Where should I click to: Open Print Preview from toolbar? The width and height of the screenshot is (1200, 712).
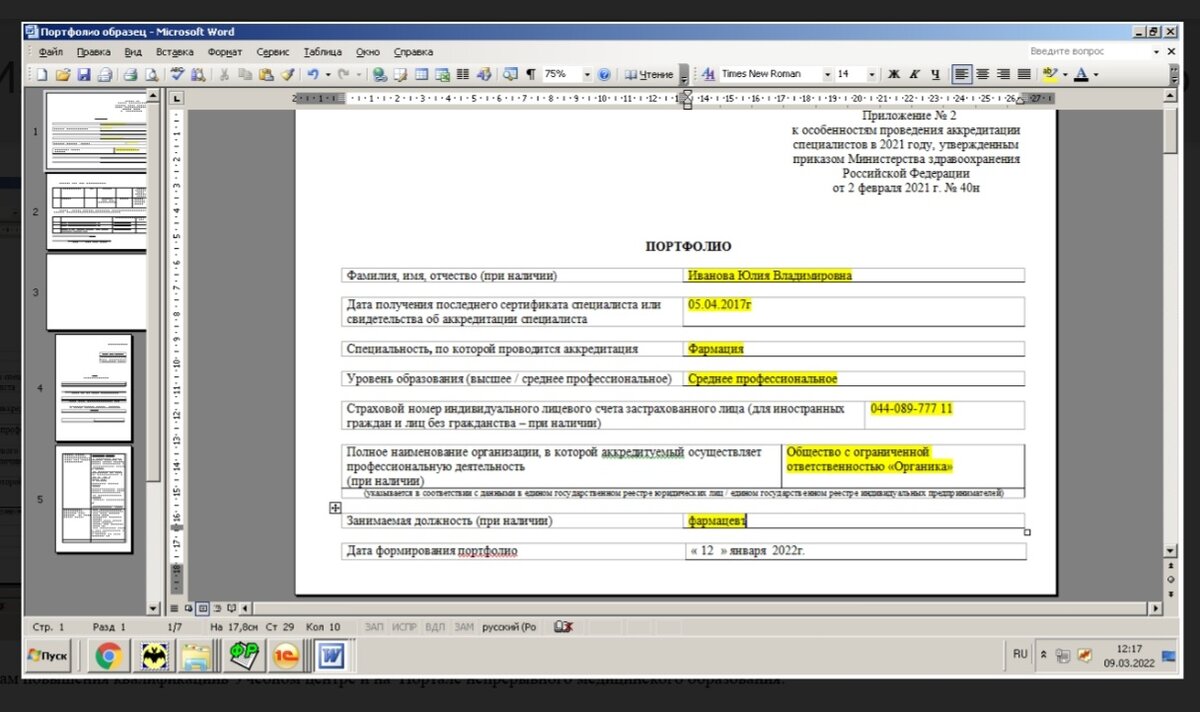point(151,74)
